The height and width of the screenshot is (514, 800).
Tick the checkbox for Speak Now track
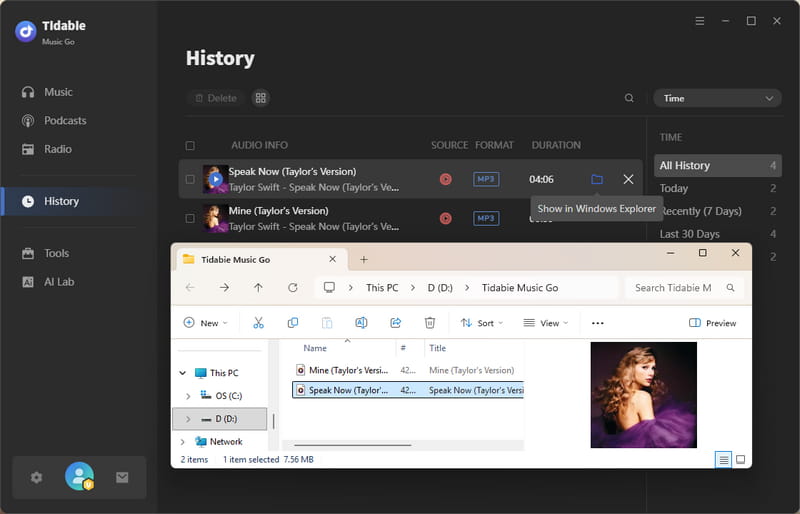tap(190, 180)
